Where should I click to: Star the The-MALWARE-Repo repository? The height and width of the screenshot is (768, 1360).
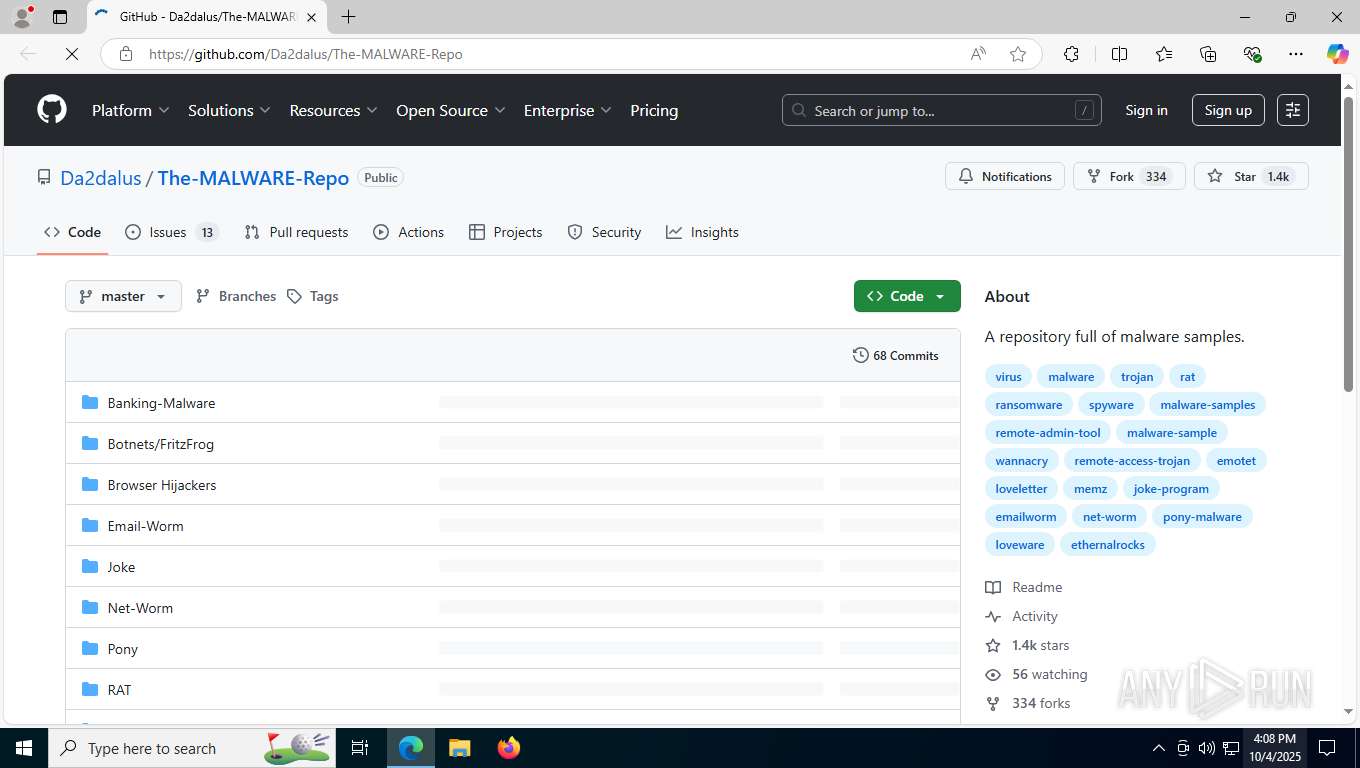pyautogui.click(x=1251, y=176)
